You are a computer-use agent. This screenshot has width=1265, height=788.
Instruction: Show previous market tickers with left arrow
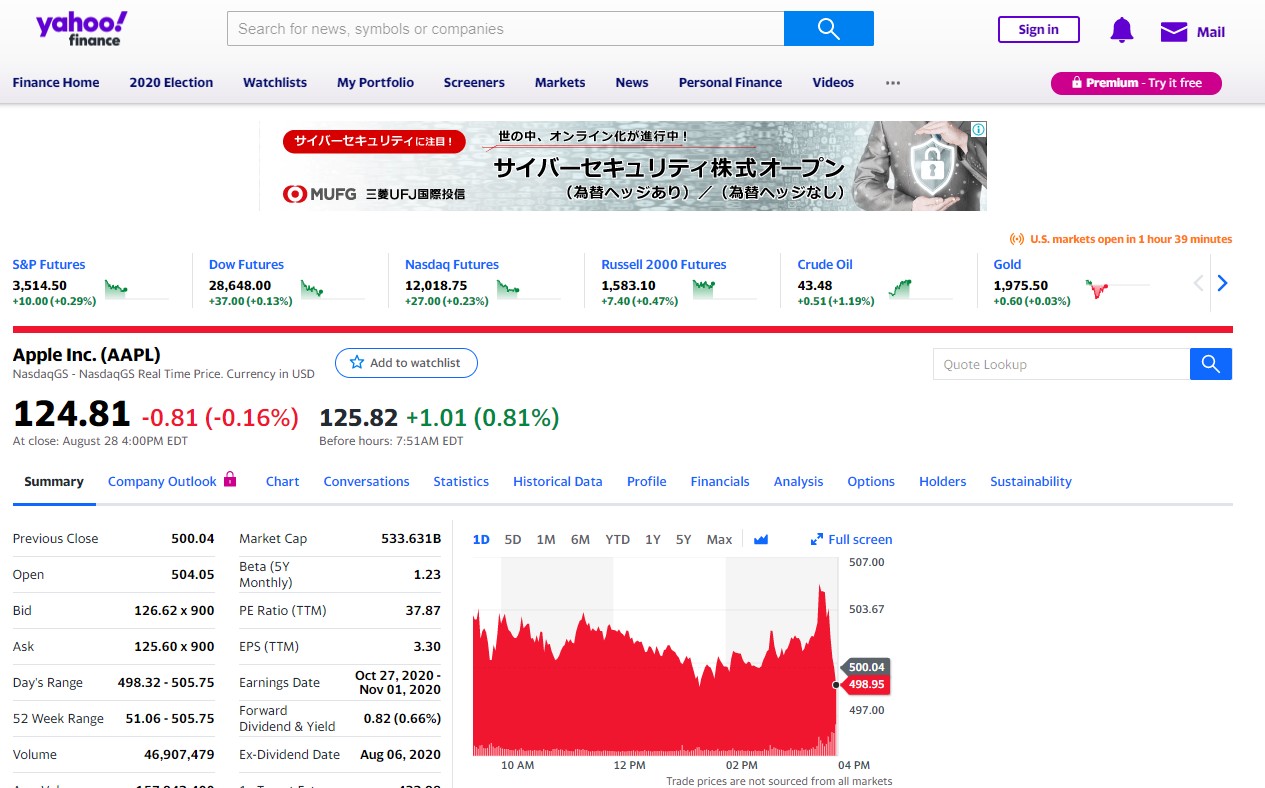tap(1198, 283)
